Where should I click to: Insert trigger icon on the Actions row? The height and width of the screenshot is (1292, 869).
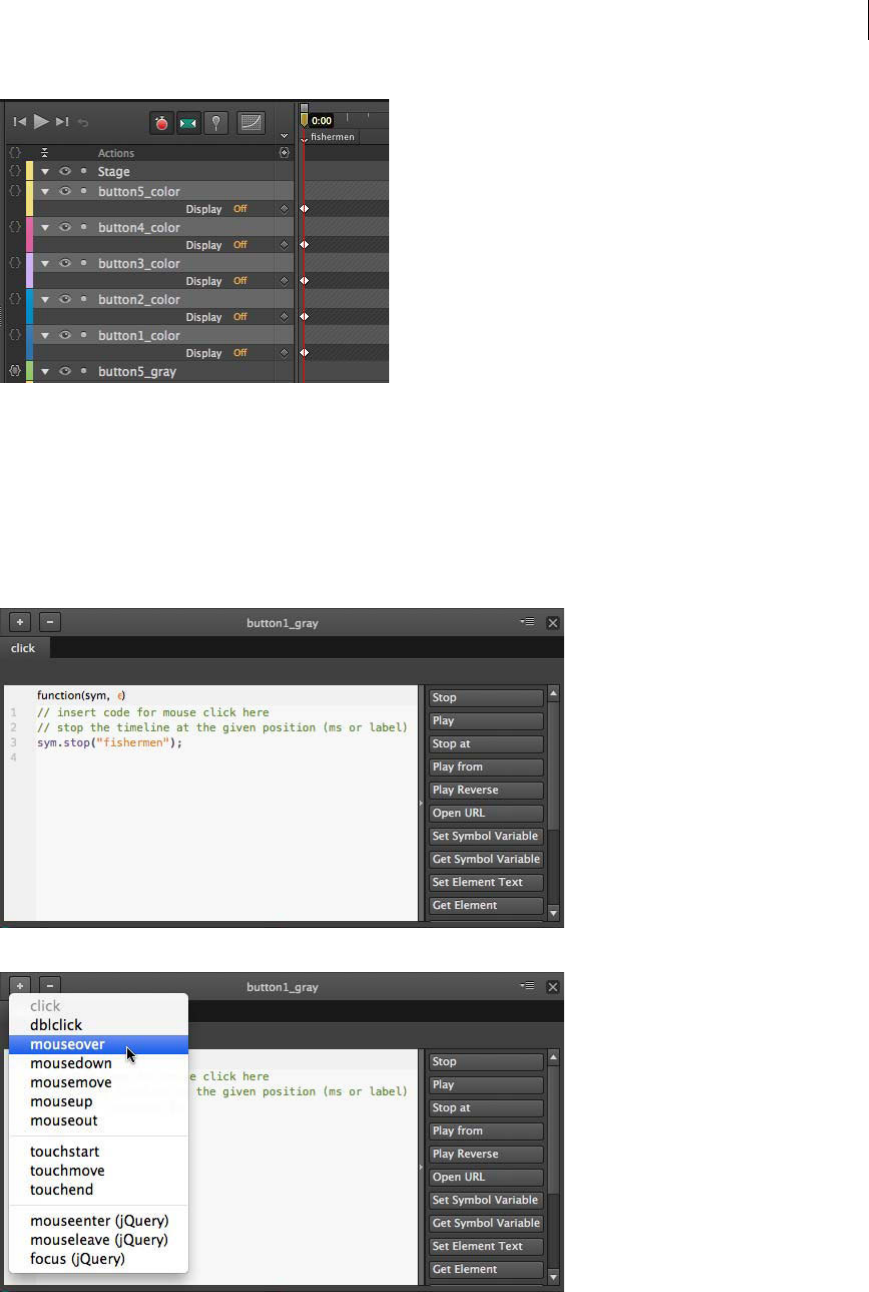tap(284, 153)
